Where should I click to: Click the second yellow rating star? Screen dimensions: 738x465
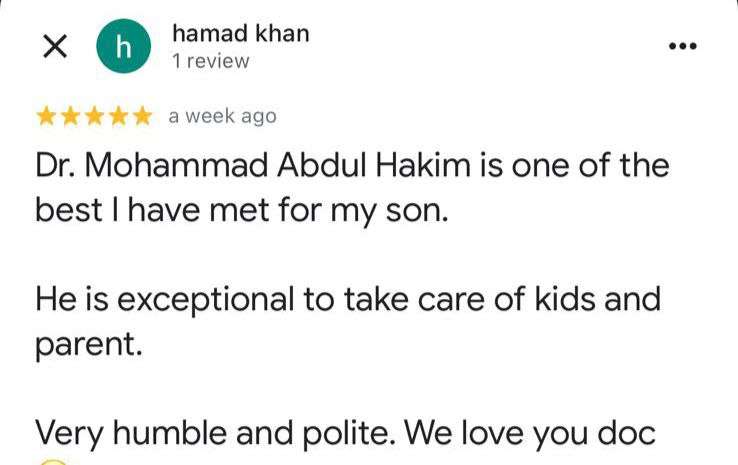click(71, 116)
